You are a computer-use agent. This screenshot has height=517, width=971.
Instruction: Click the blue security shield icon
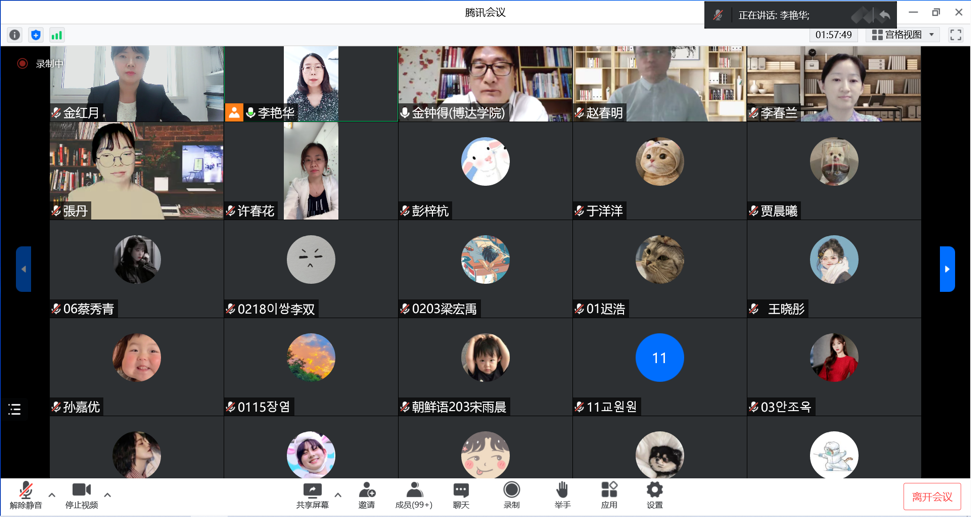pos(36,35)
